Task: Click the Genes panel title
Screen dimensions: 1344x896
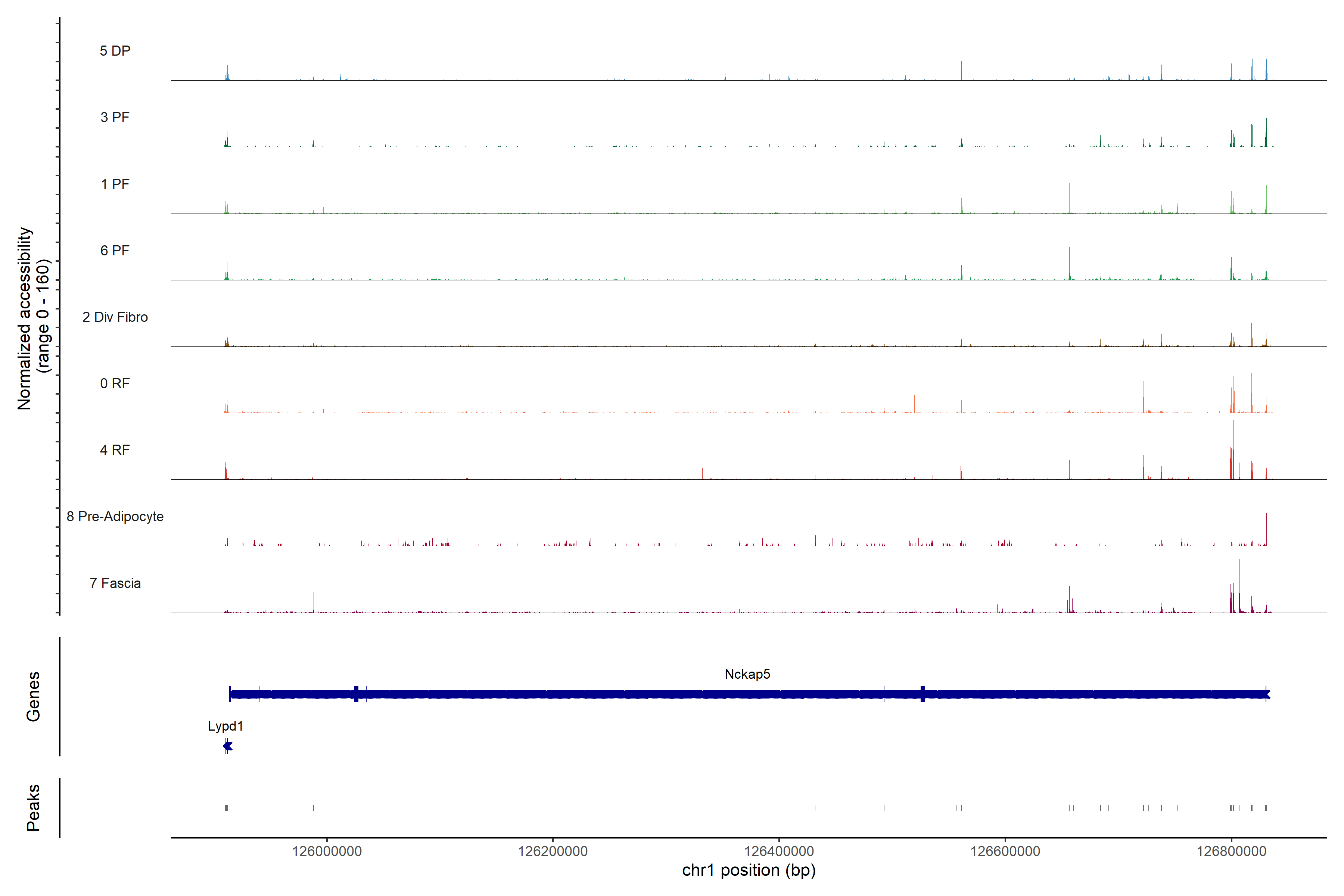Action: tap(33, 697)
